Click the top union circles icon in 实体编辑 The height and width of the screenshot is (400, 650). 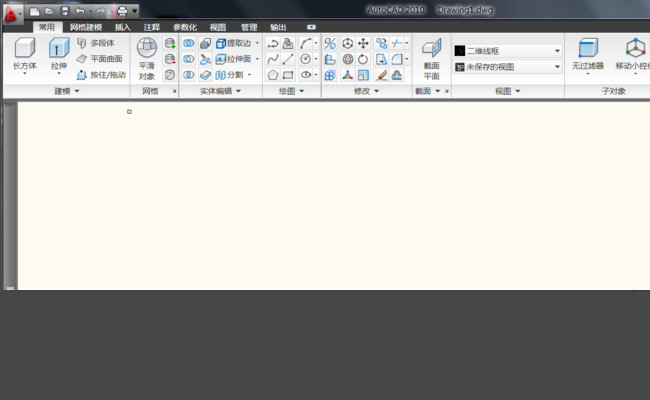189,43
